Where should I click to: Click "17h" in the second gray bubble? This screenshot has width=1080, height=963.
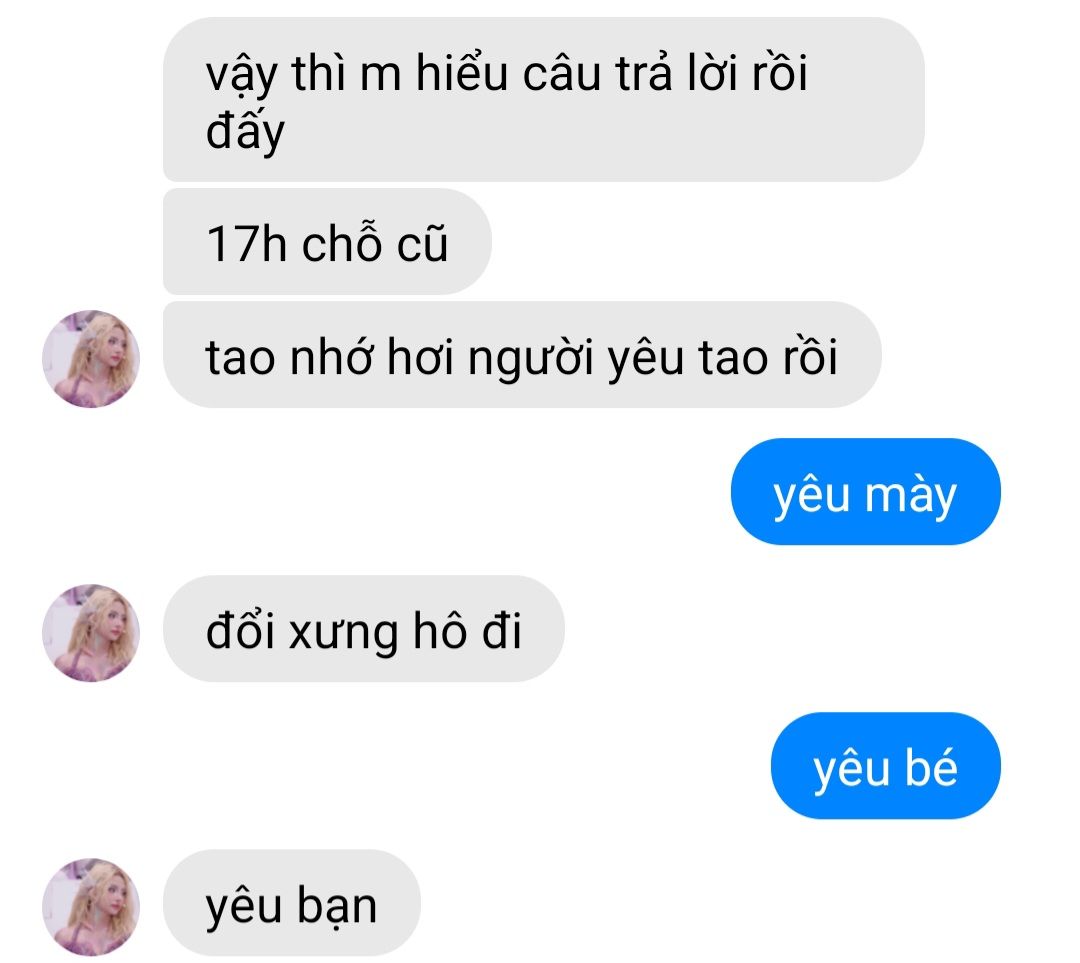tap(247, 243)
